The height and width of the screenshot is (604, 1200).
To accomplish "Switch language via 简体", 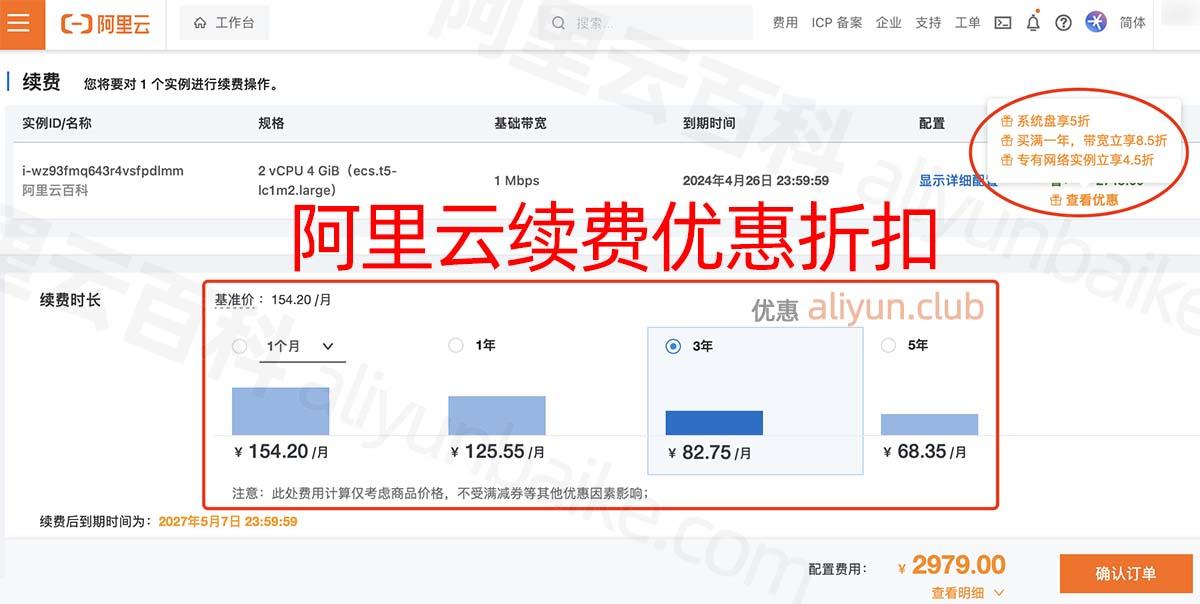I will coord(1133,23).
